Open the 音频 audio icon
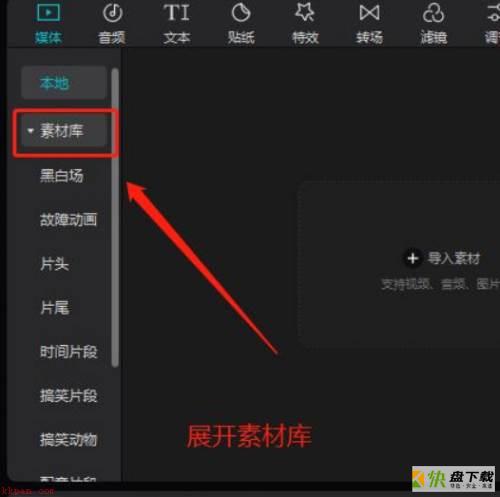 pos(113,13)
